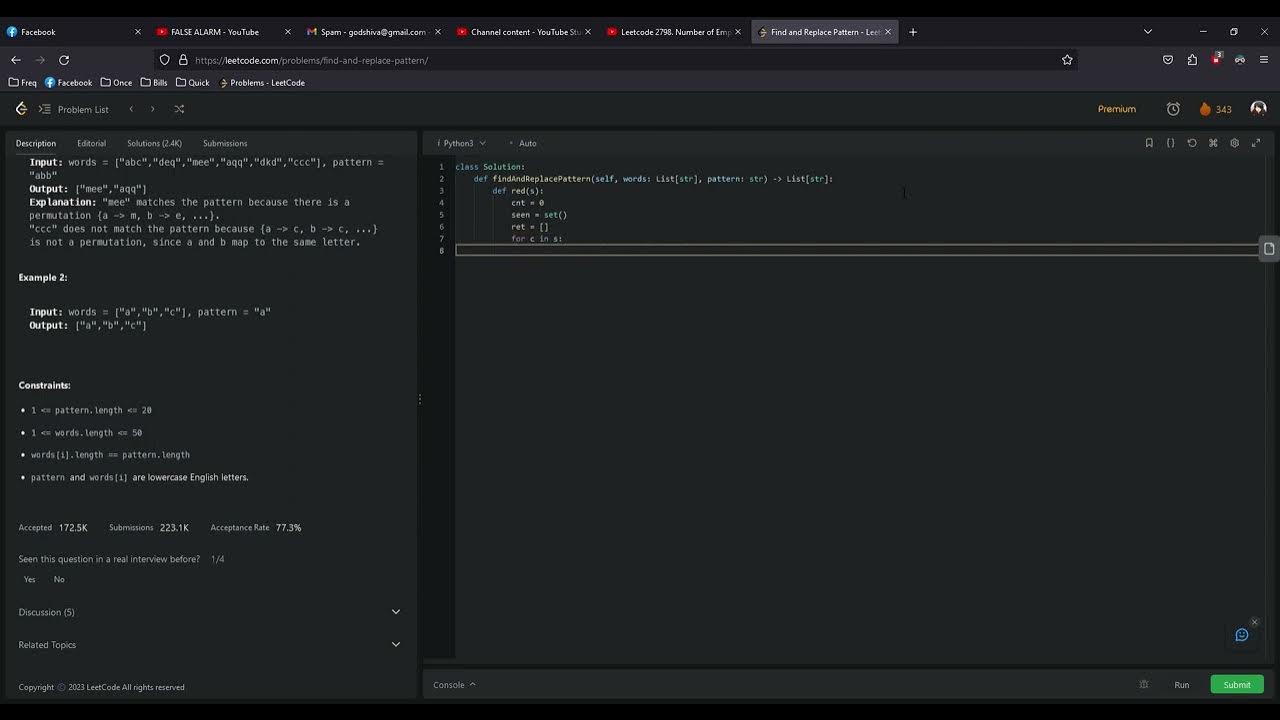
Task: Go back in browser history
Action: 16,60
